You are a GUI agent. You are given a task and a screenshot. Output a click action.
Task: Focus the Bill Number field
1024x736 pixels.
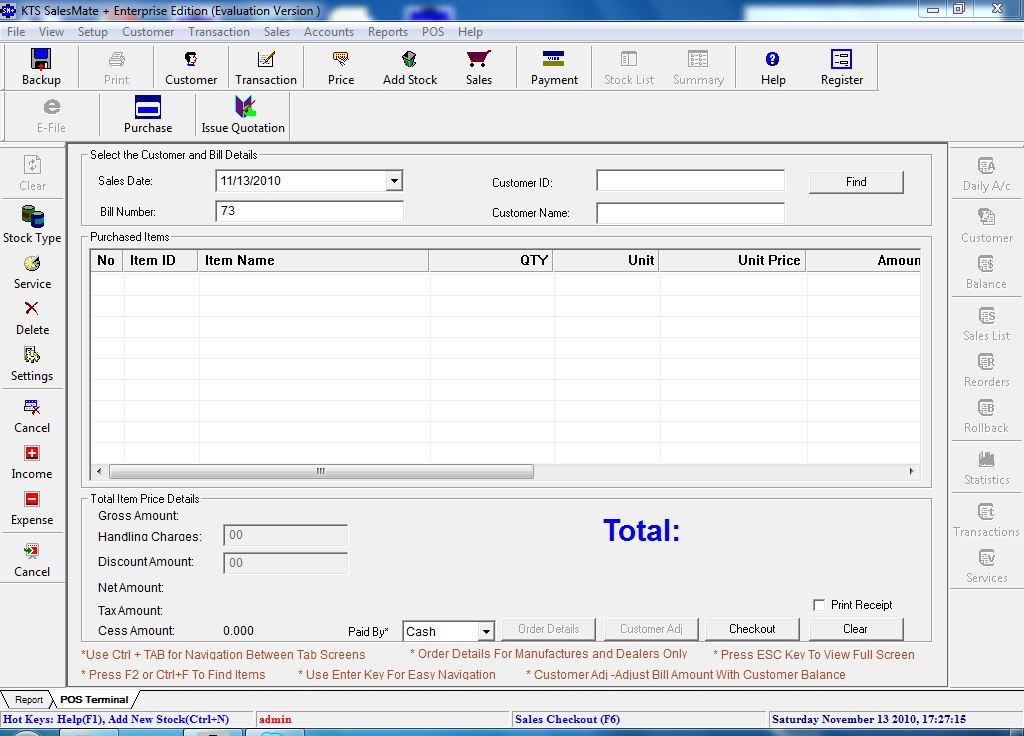pos(309,211)
